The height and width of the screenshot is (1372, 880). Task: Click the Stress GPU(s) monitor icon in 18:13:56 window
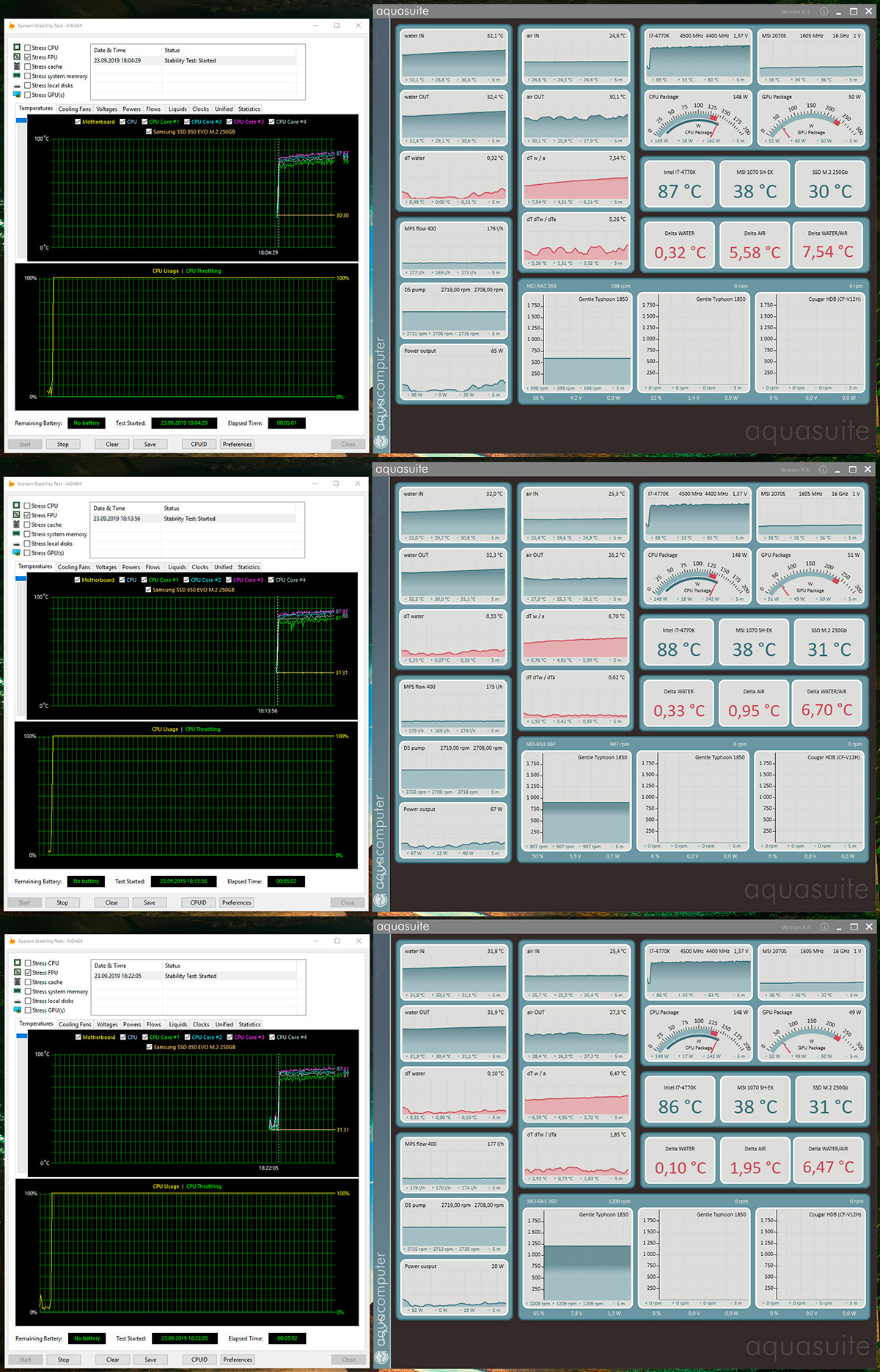[16, 553]
